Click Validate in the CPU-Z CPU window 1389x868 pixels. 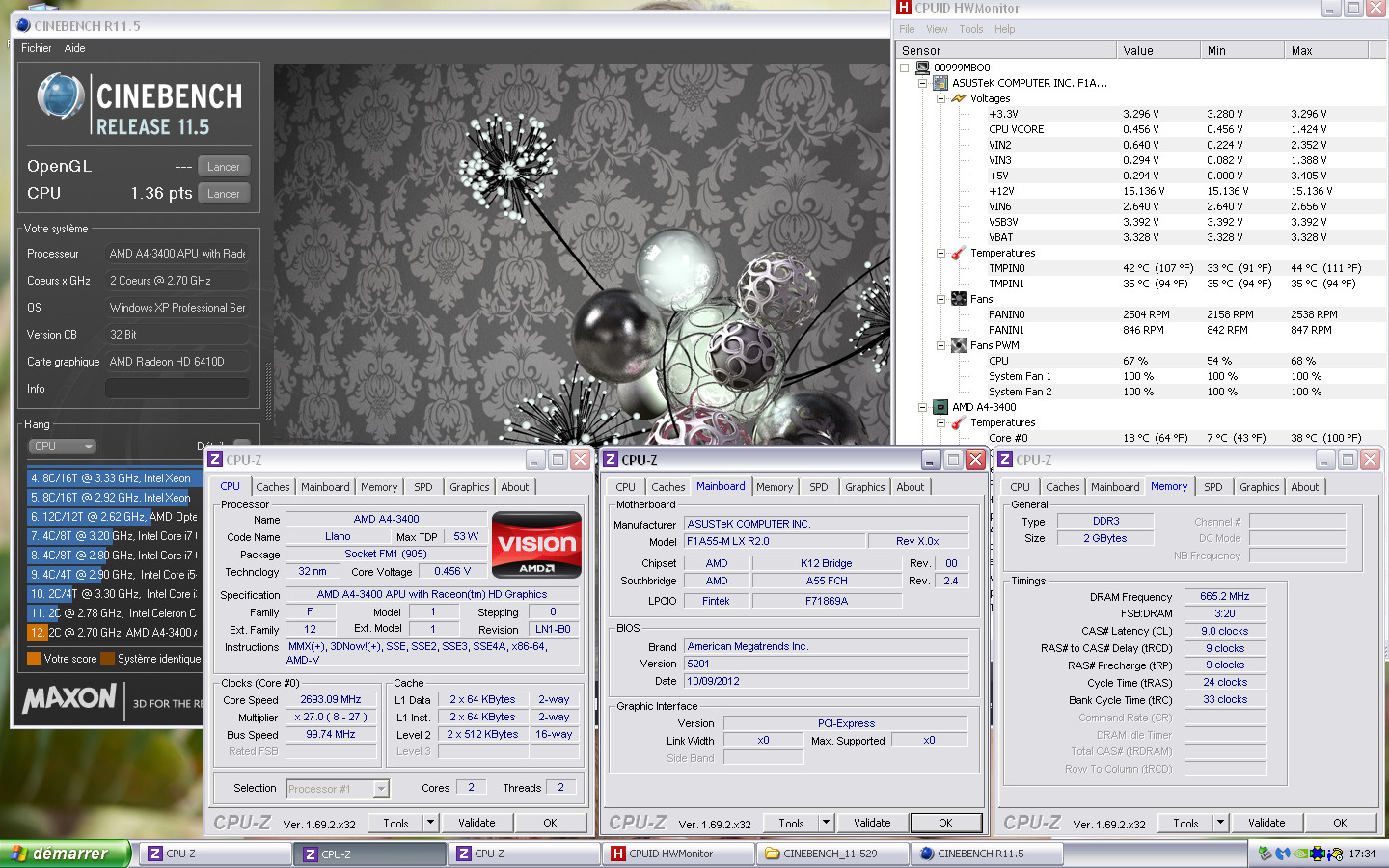coord(477,823)
